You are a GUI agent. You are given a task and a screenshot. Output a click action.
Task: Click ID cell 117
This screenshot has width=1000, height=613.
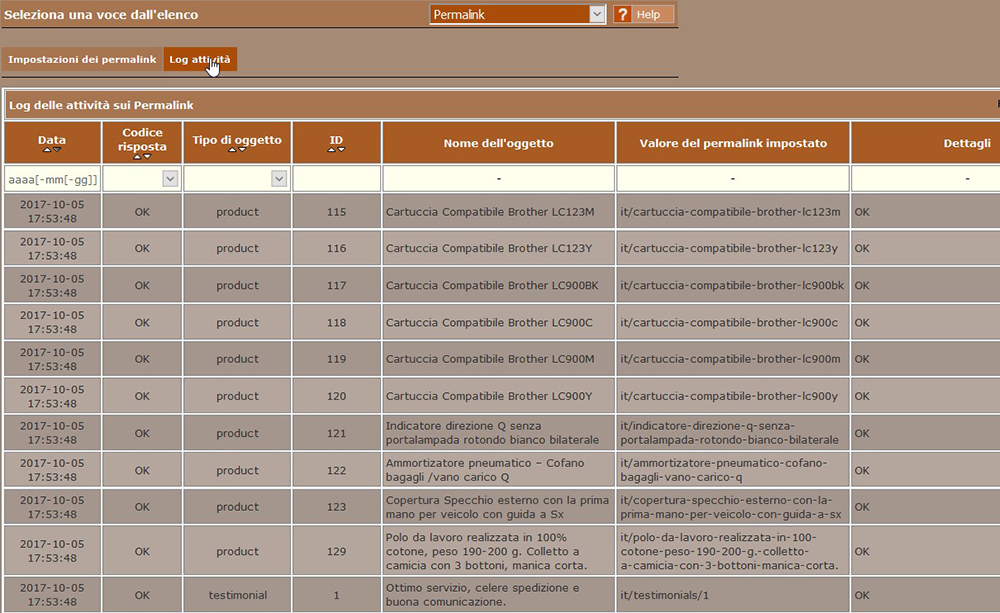337,285
